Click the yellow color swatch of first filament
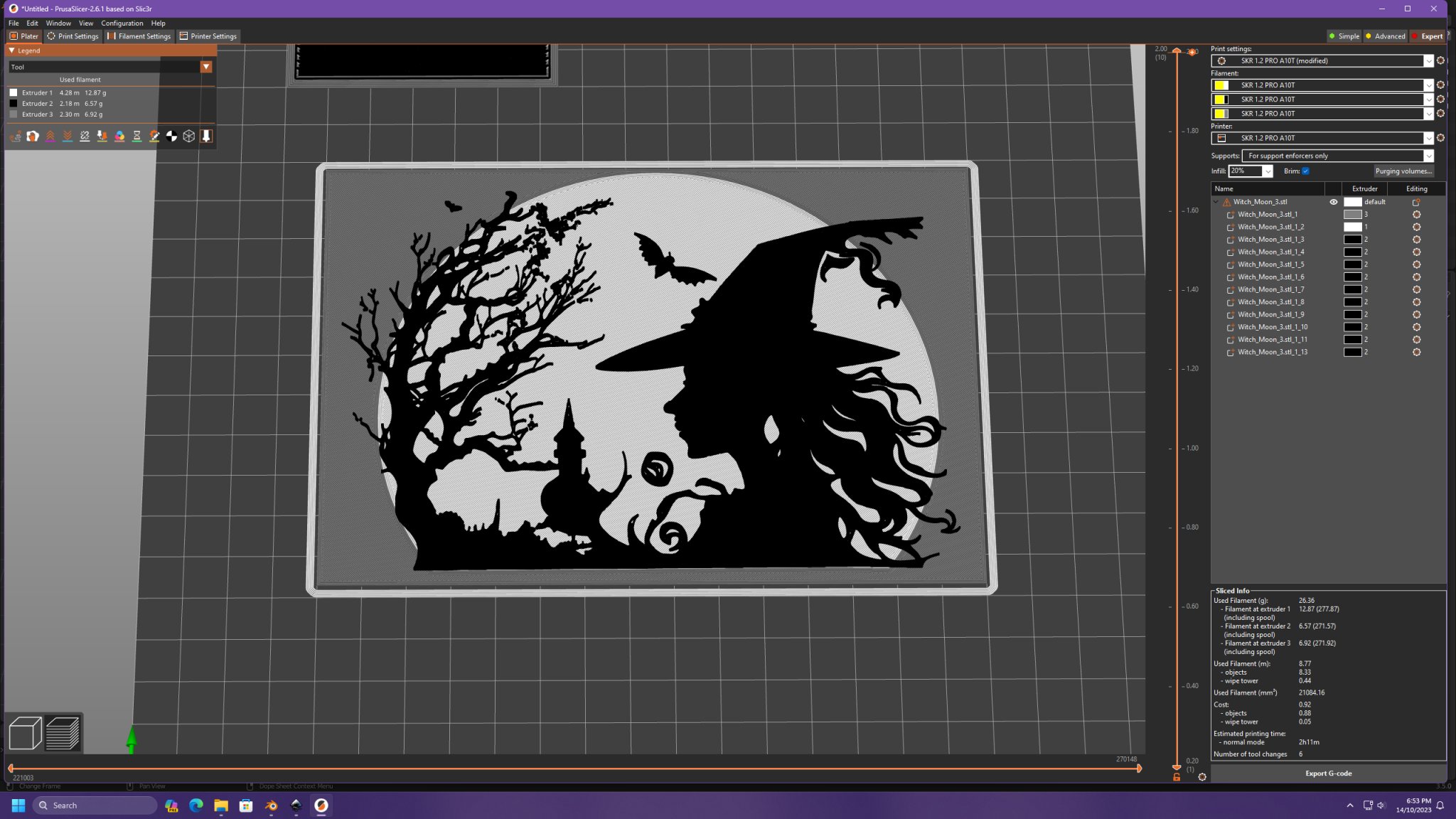 (1221, 85)
